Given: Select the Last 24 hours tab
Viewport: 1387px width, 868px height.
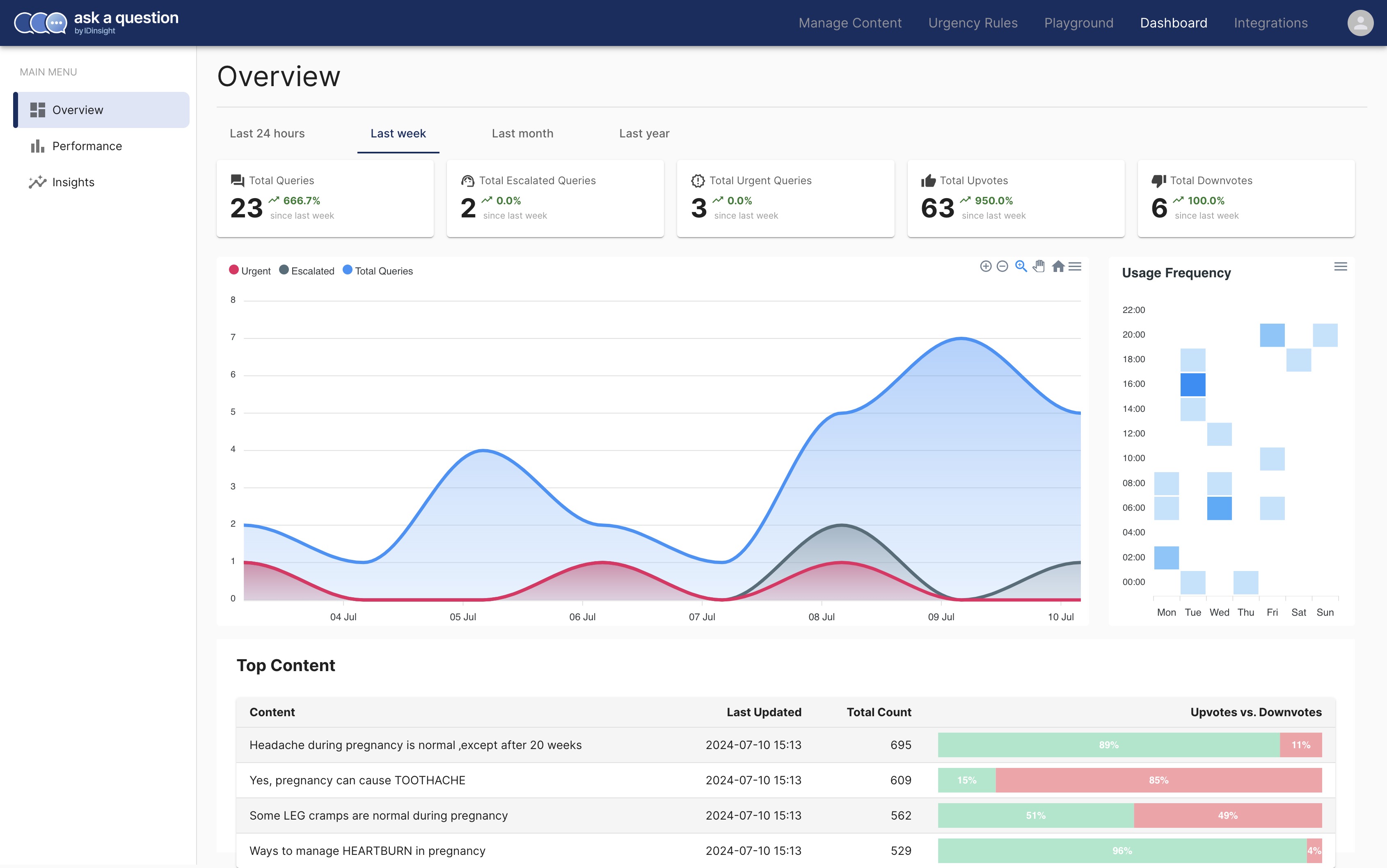Looking at the screenshot, I should [x=267, y=134].
